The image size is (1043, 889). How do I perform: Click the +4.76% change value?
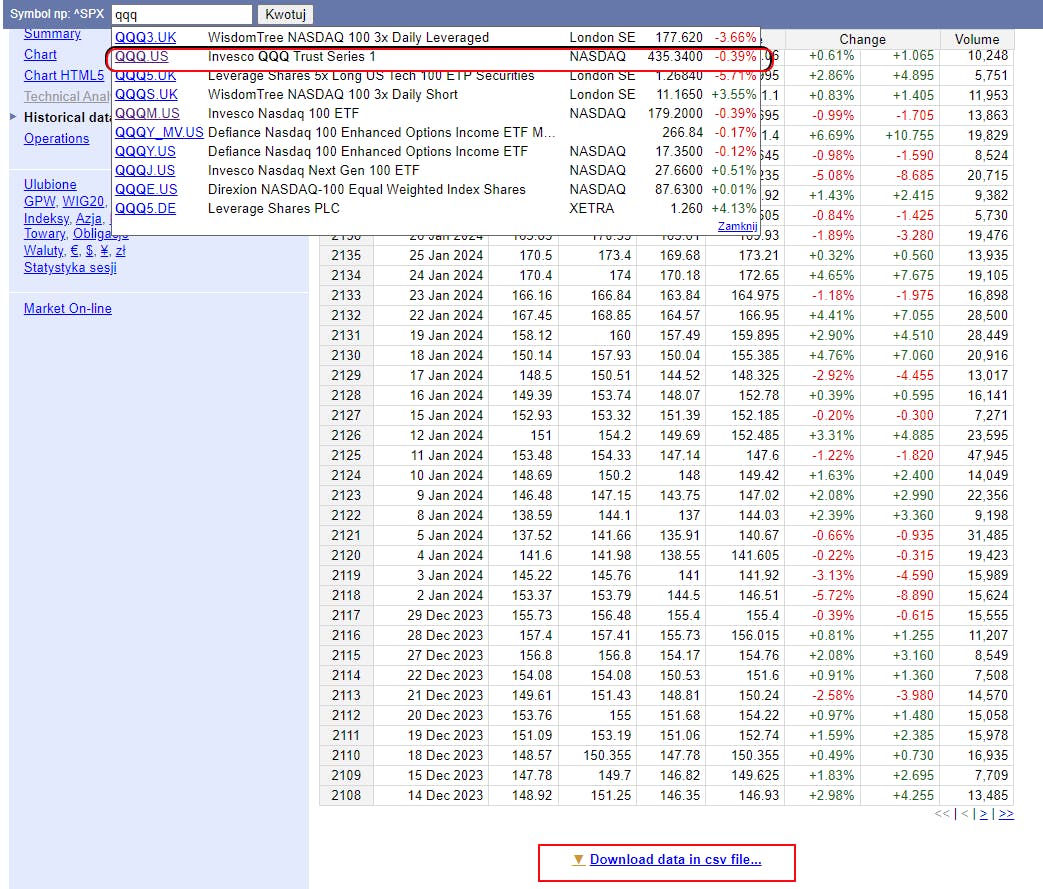pyautogui.click(x=831, y=355)
